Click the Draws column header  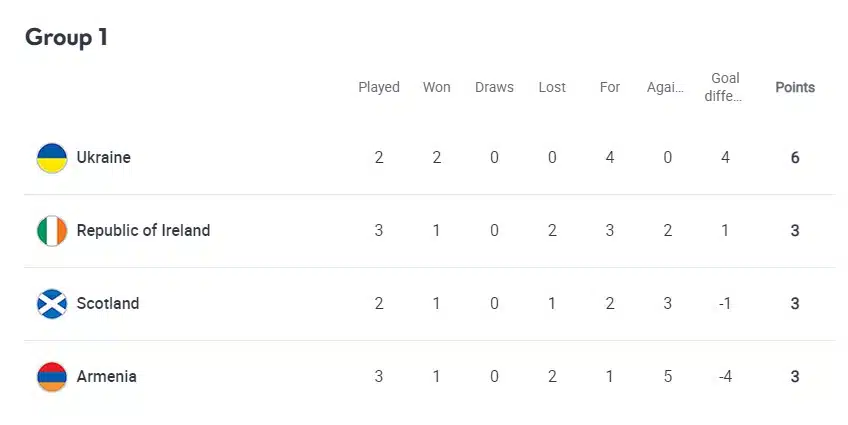point(494,87)
